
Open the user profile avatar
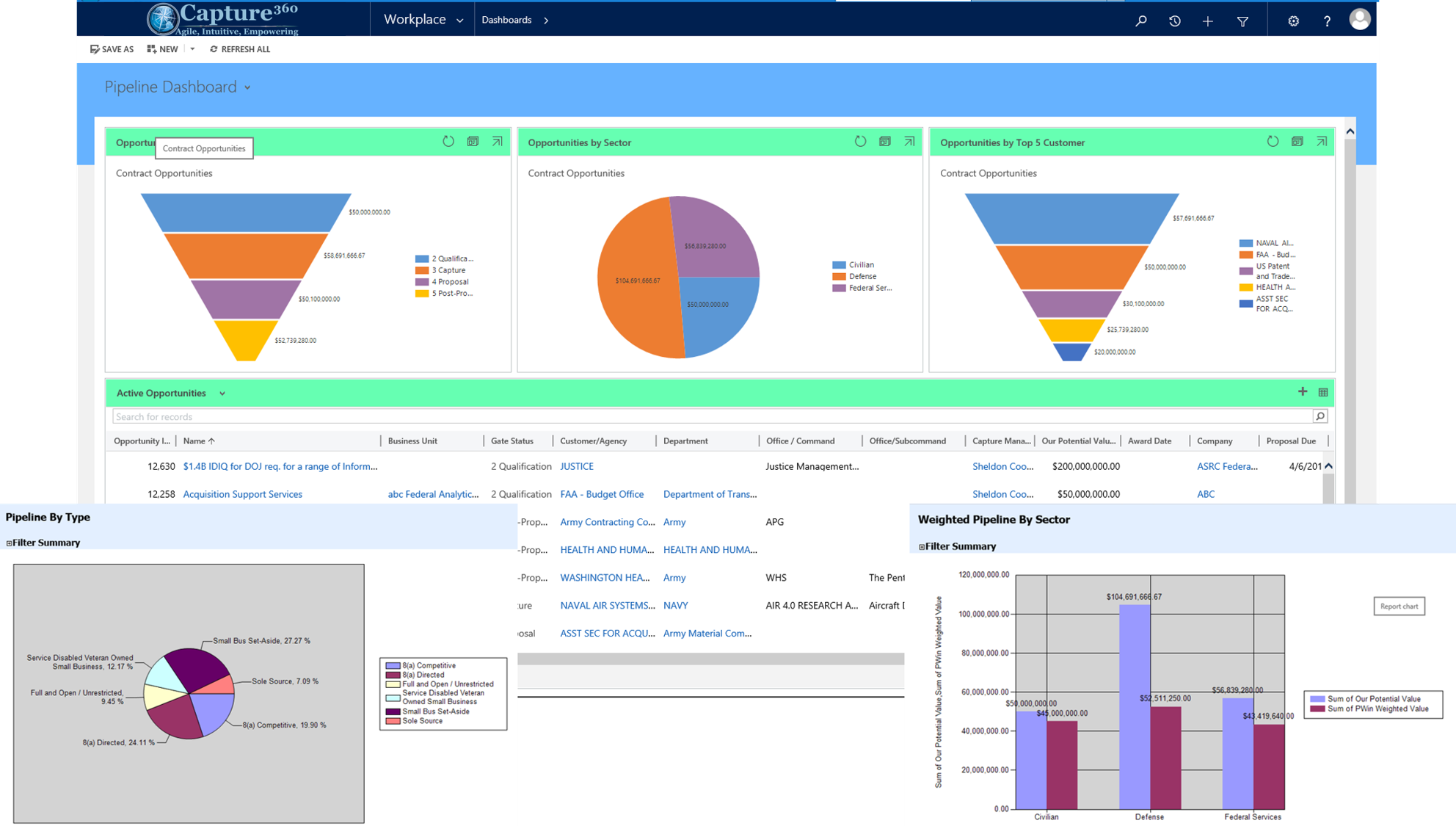1359,19
